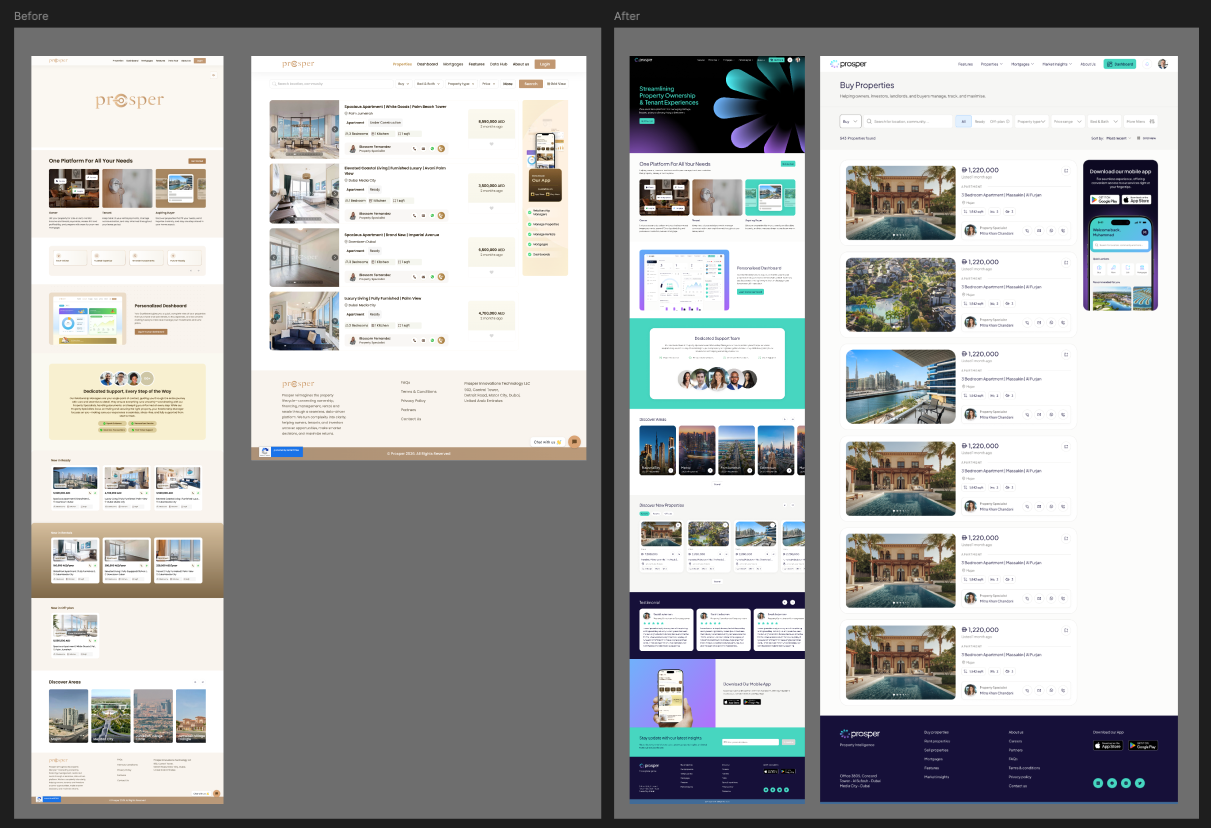This screenshot has width=1211, height=828.
Task: Click the previous-image arrow on the Palm Beach Tower photo
Action: [274, 129]
